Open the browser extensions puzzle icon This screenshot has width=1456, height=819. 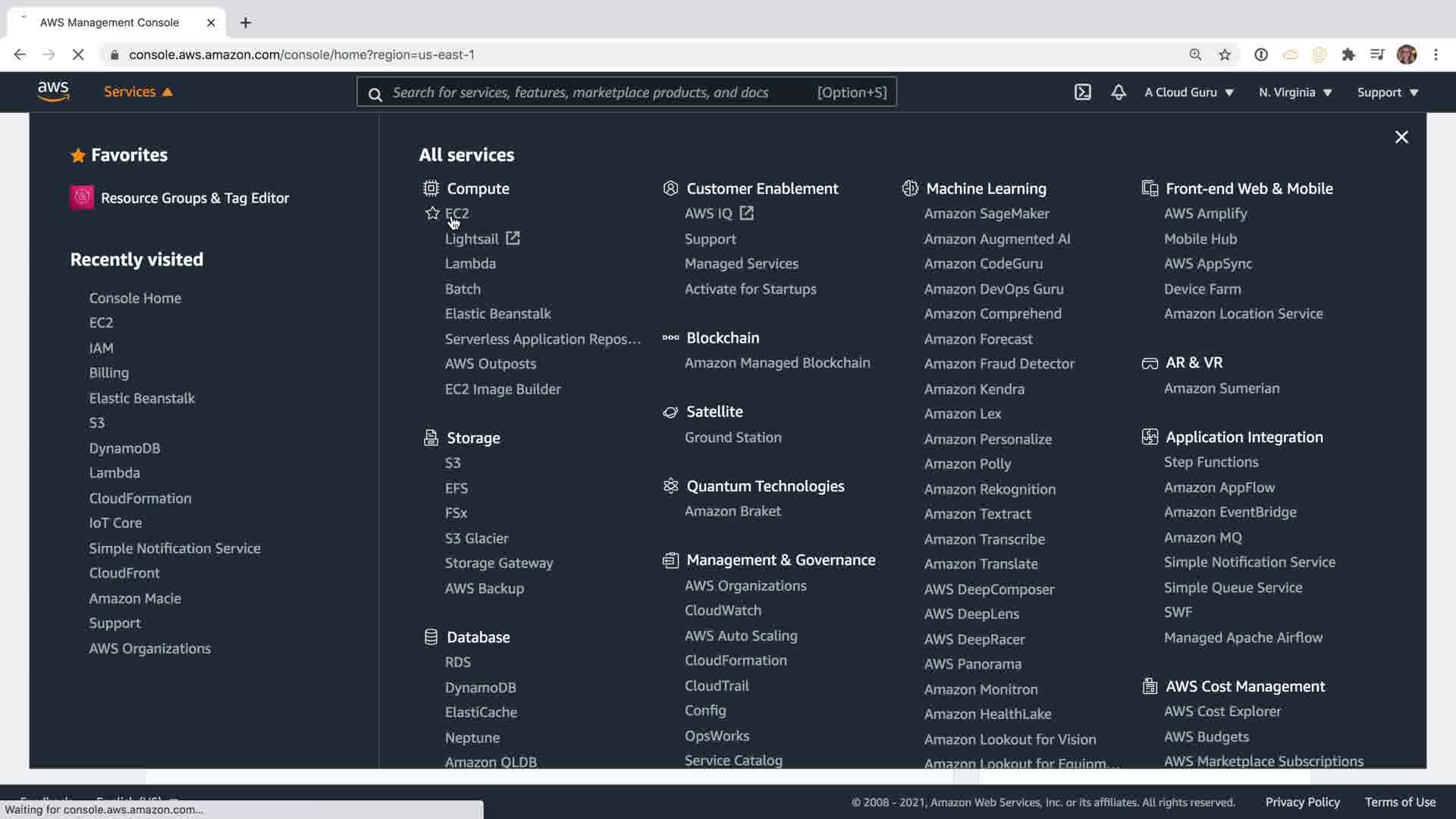click(1348, 55)
